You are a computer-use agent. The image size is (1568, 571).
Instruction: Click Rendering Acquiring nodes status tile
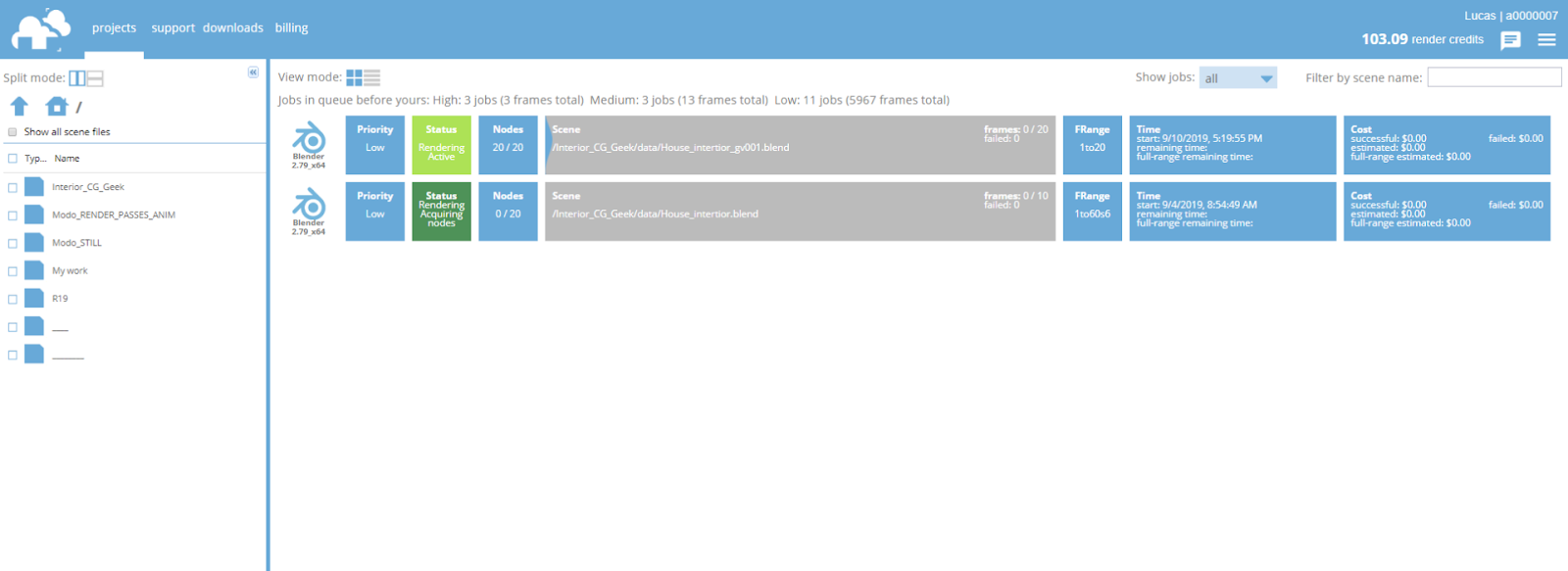442,212
